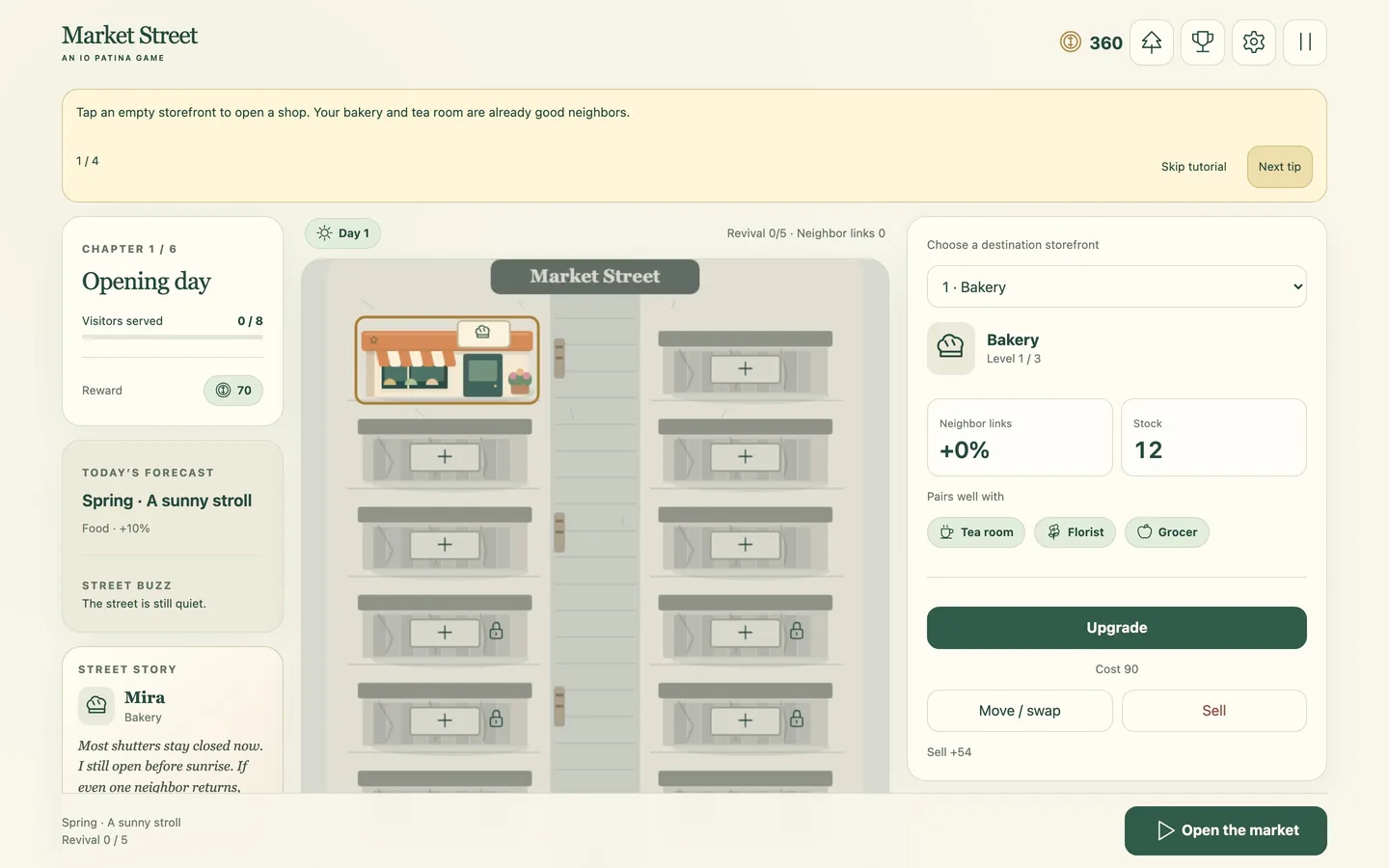Click the Market Street game logo

(x=129, y=42)
